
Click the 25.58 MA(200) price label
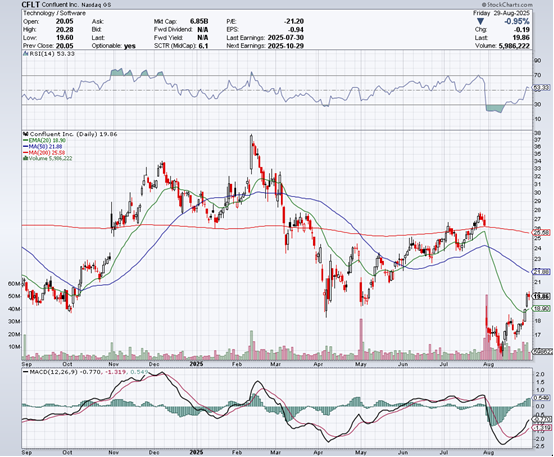[542, 233]
